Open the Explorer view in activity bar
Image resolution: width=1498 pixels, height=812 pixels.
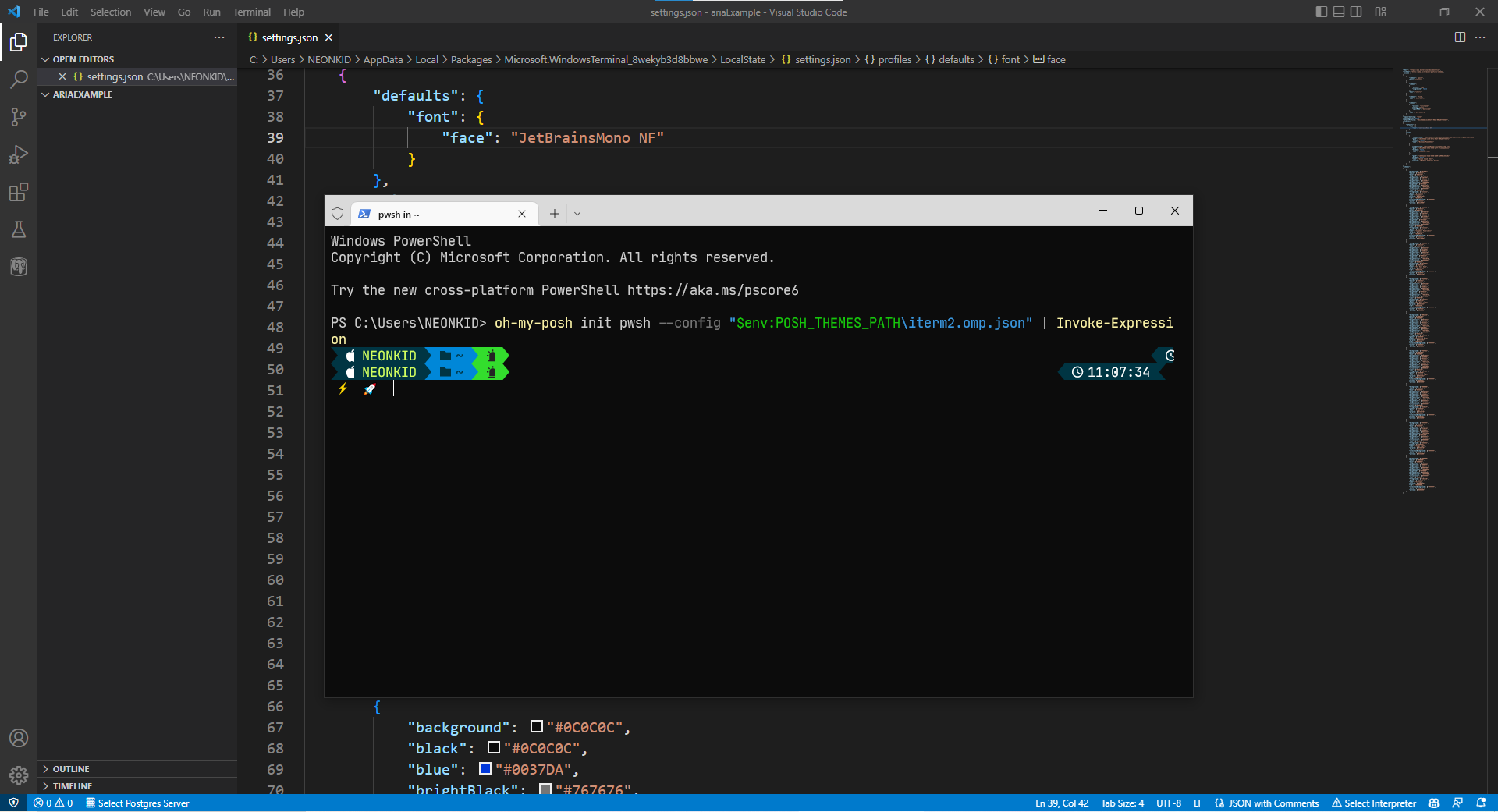coord(19,41)
